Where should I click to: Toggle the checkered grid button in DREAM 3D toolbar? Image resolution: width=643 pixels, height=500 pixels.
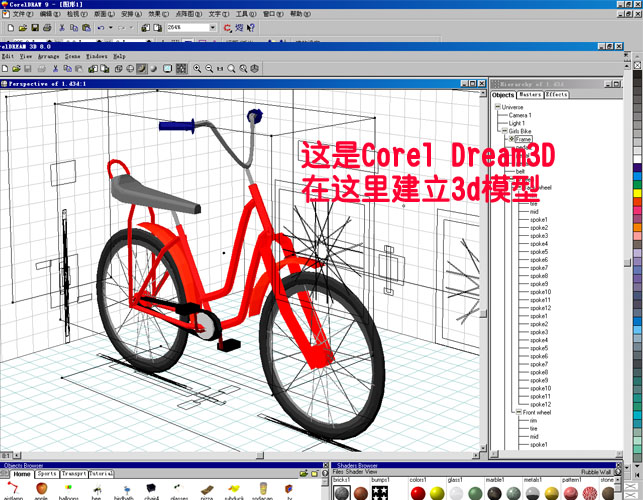click(182, 69)
